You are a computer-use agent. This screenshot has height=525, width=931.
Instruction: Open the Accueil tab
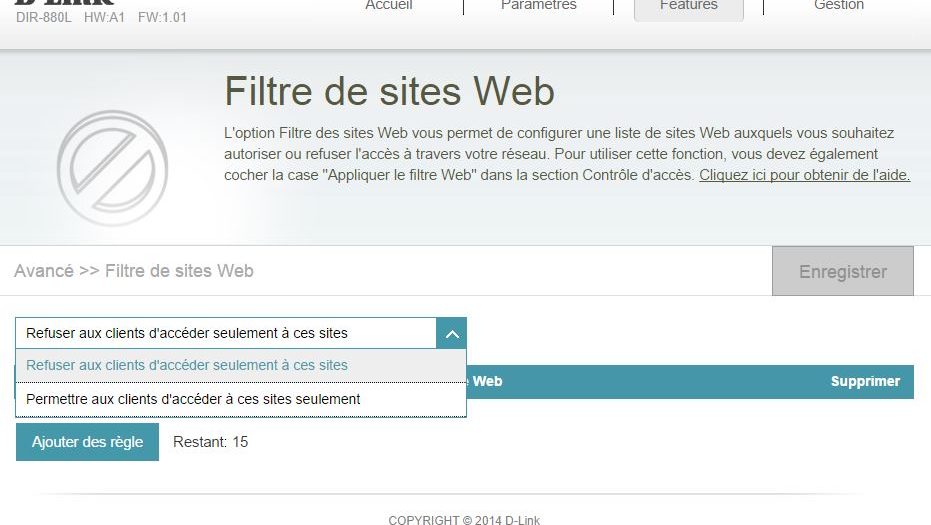(389, 6)
